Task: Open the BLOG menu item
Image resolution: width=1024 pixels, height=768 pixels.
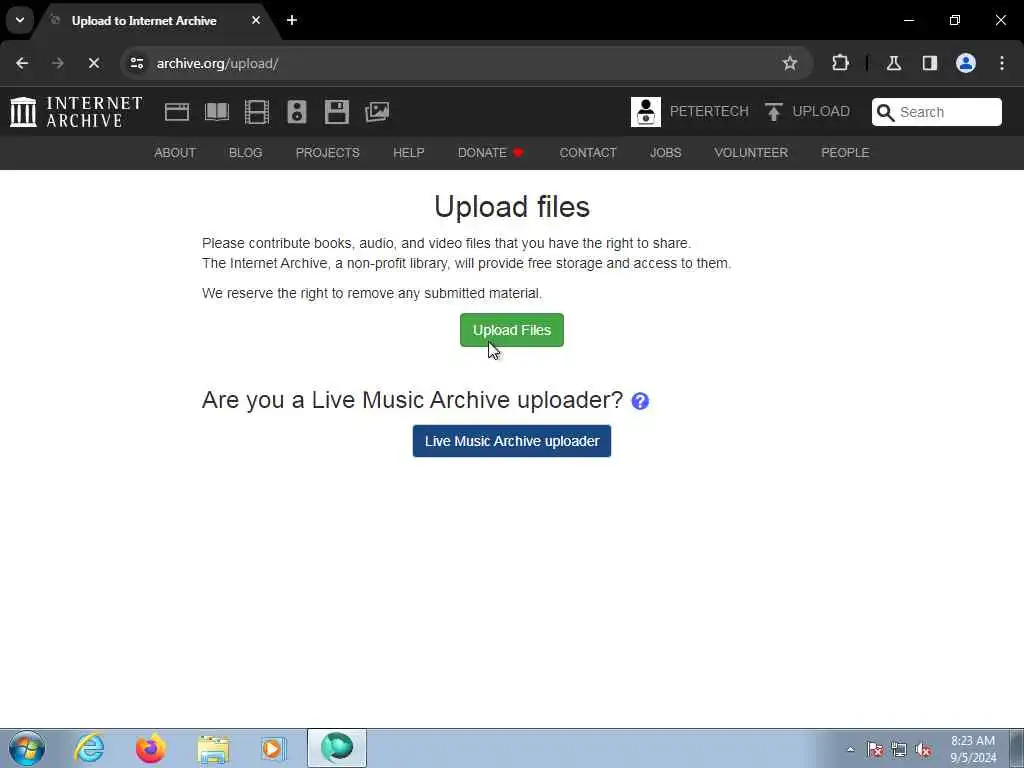Action: [x=246, y=153]
